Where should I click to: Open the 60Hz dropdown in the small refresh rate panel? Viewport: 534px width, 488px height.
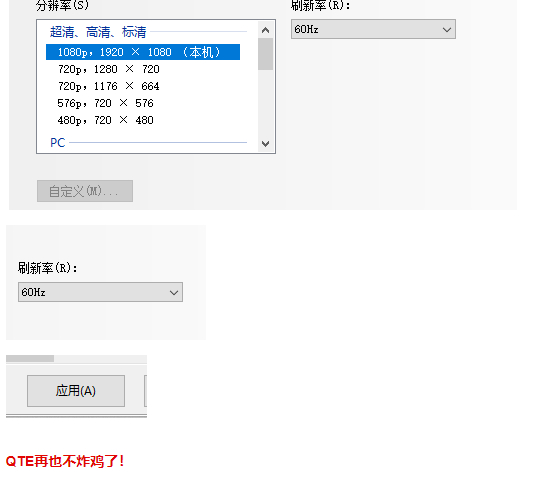pos(100,292)
